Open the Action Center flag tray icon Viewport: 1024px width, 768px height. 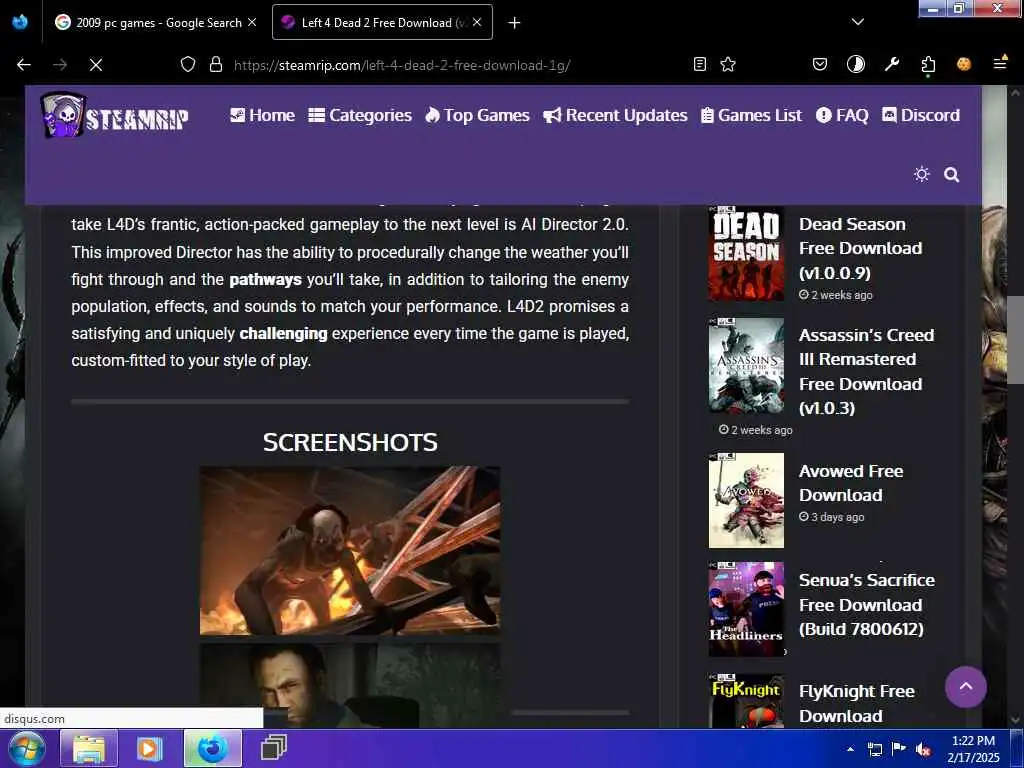[x=899, y=748]
